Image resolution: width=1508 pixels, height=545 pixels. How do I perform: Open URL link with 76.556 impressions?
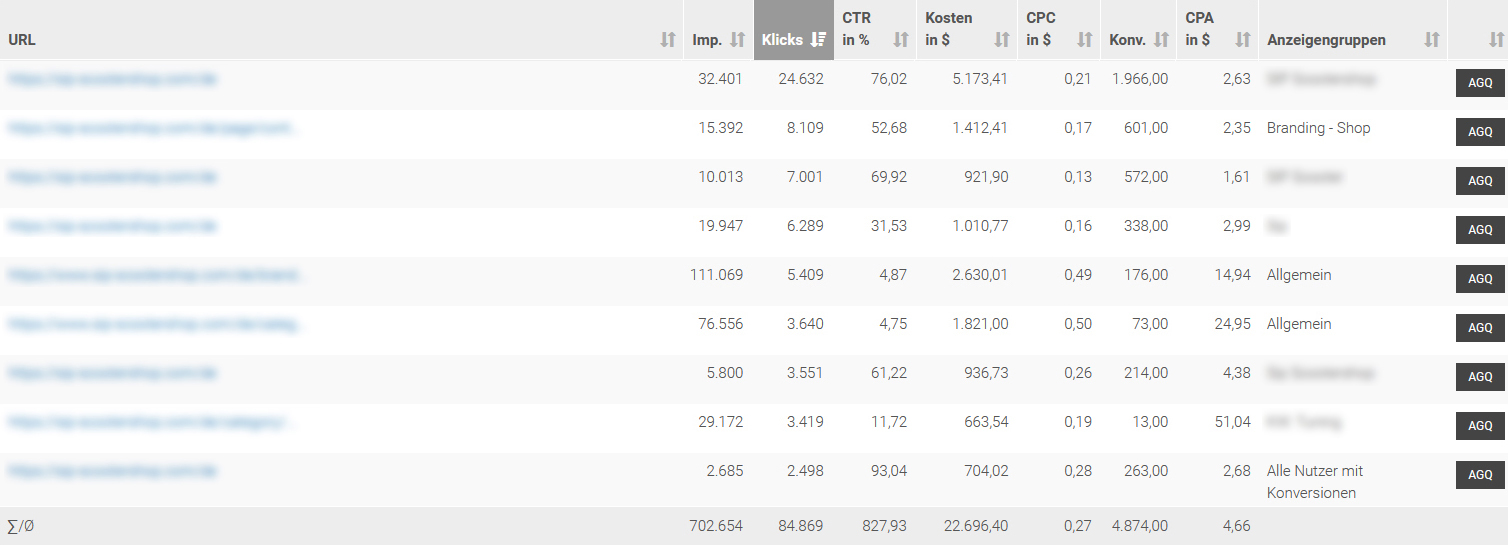(156, 324)
